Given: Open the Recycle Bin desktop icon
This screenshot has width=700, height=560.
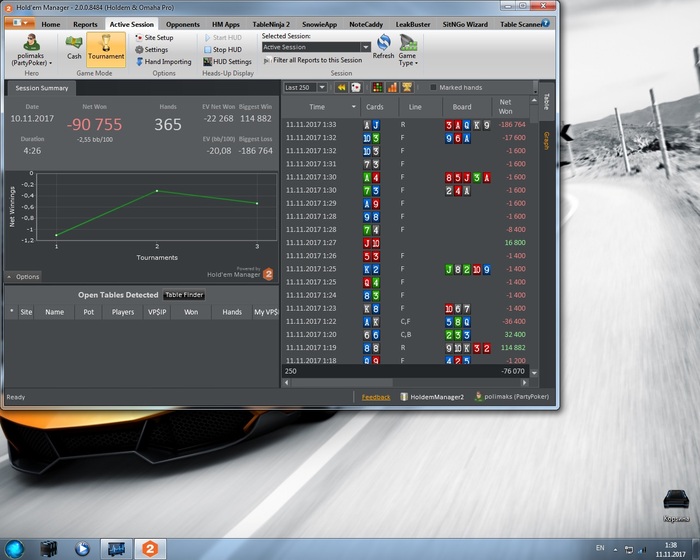Looking at the screenshot, I should (676, 506).
